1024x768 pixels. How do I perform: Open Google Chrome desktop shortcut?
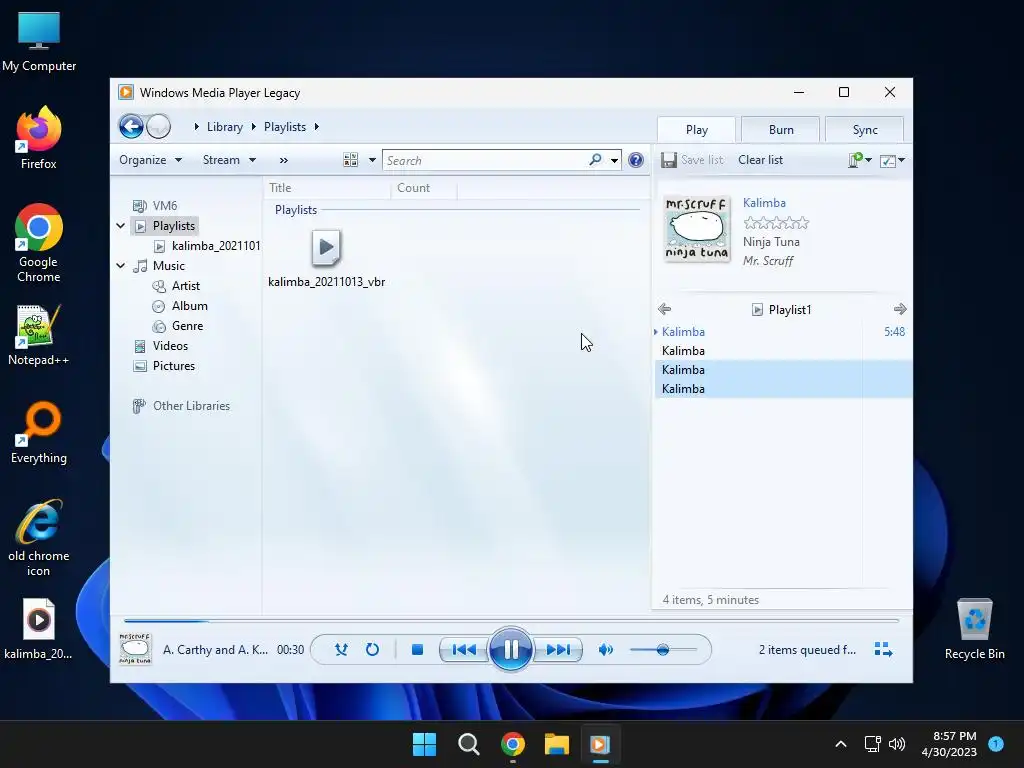pos(39,243)
